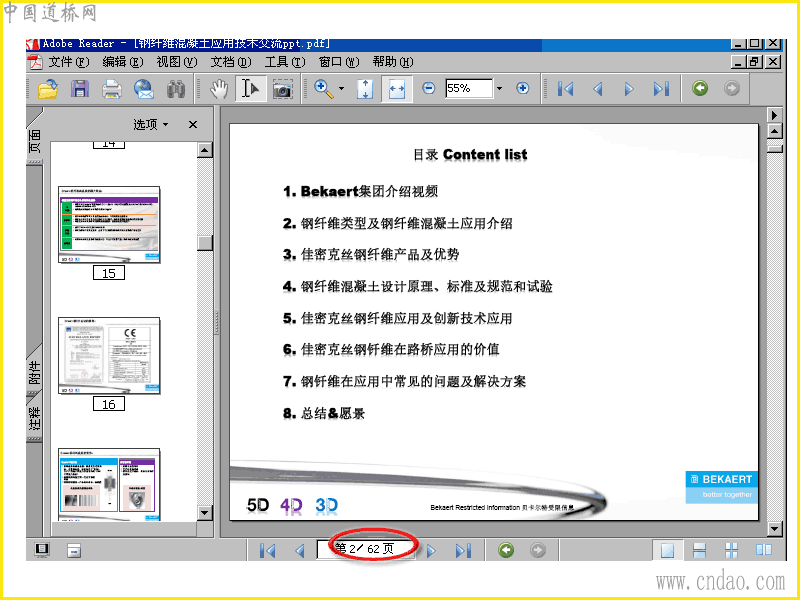Zoom in with the plus button
This screenshot has height=600, width=800.
[x=522, y=88]
